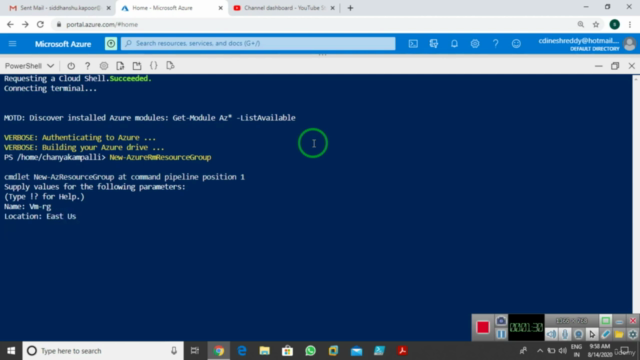Toggle recorder system audio speaker

[x=551, y=334]
